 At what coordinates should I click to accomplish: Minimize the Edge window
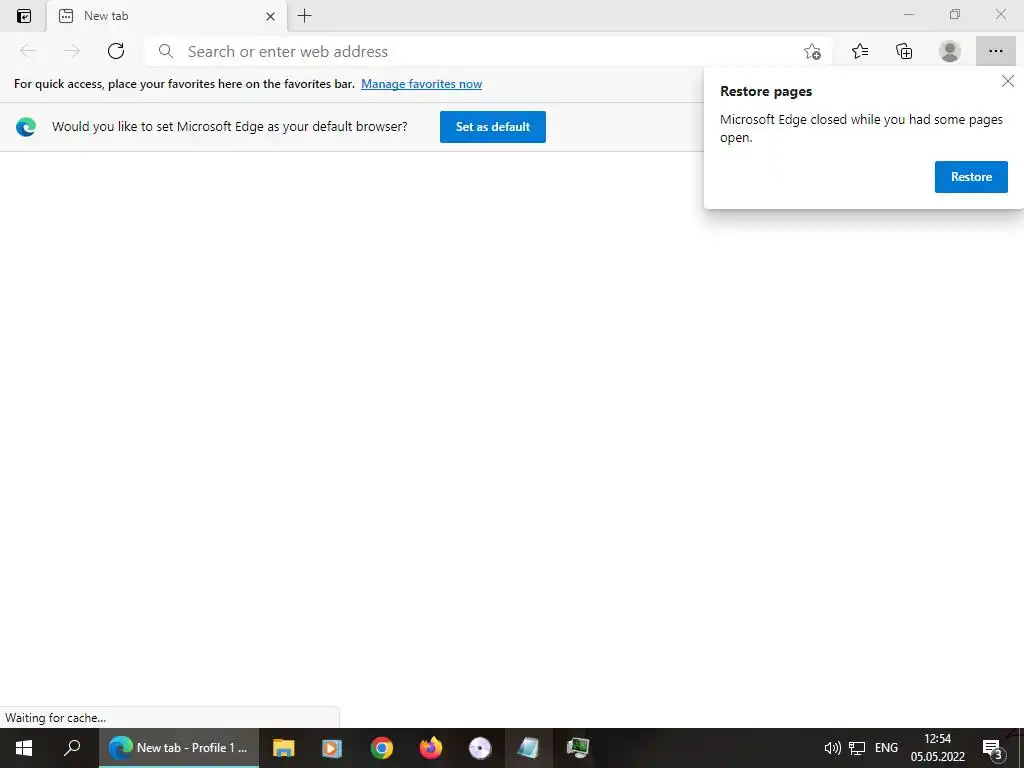pos(909,14)
